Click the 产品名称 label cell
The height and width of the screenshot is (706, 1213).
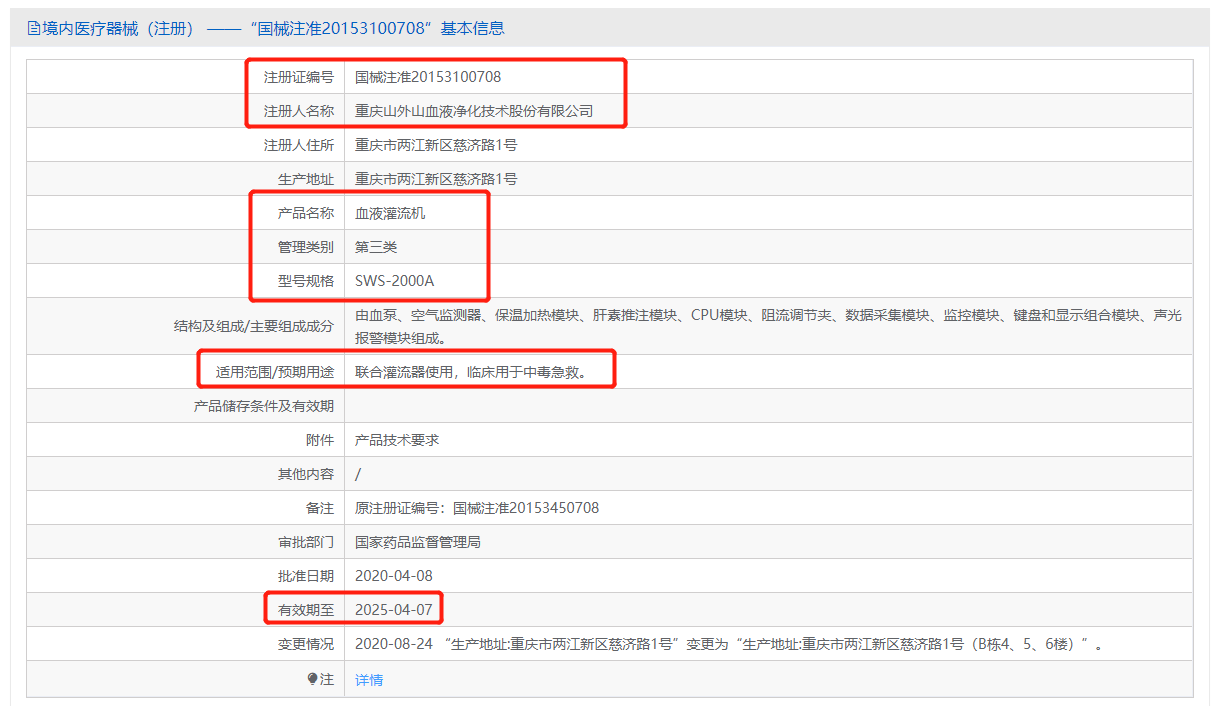(305, 213)
